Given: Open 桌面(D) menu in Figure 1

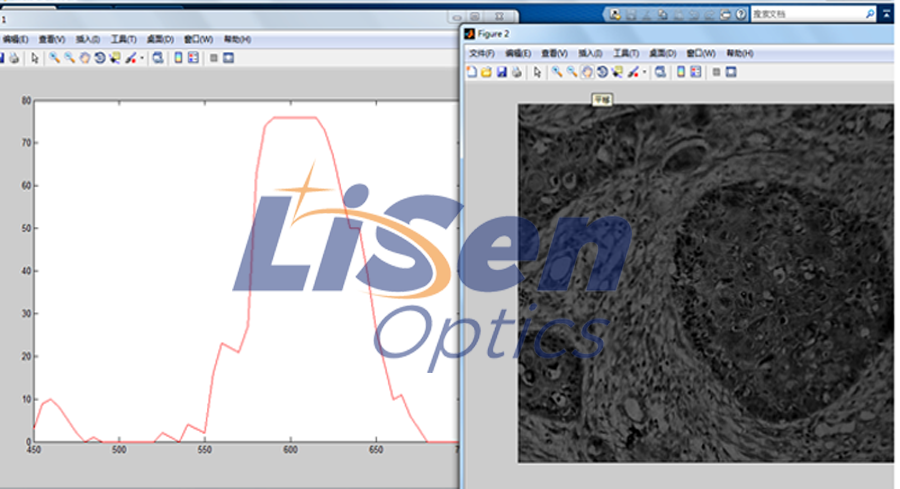Looking at the screenshot, I should (160, 40).
